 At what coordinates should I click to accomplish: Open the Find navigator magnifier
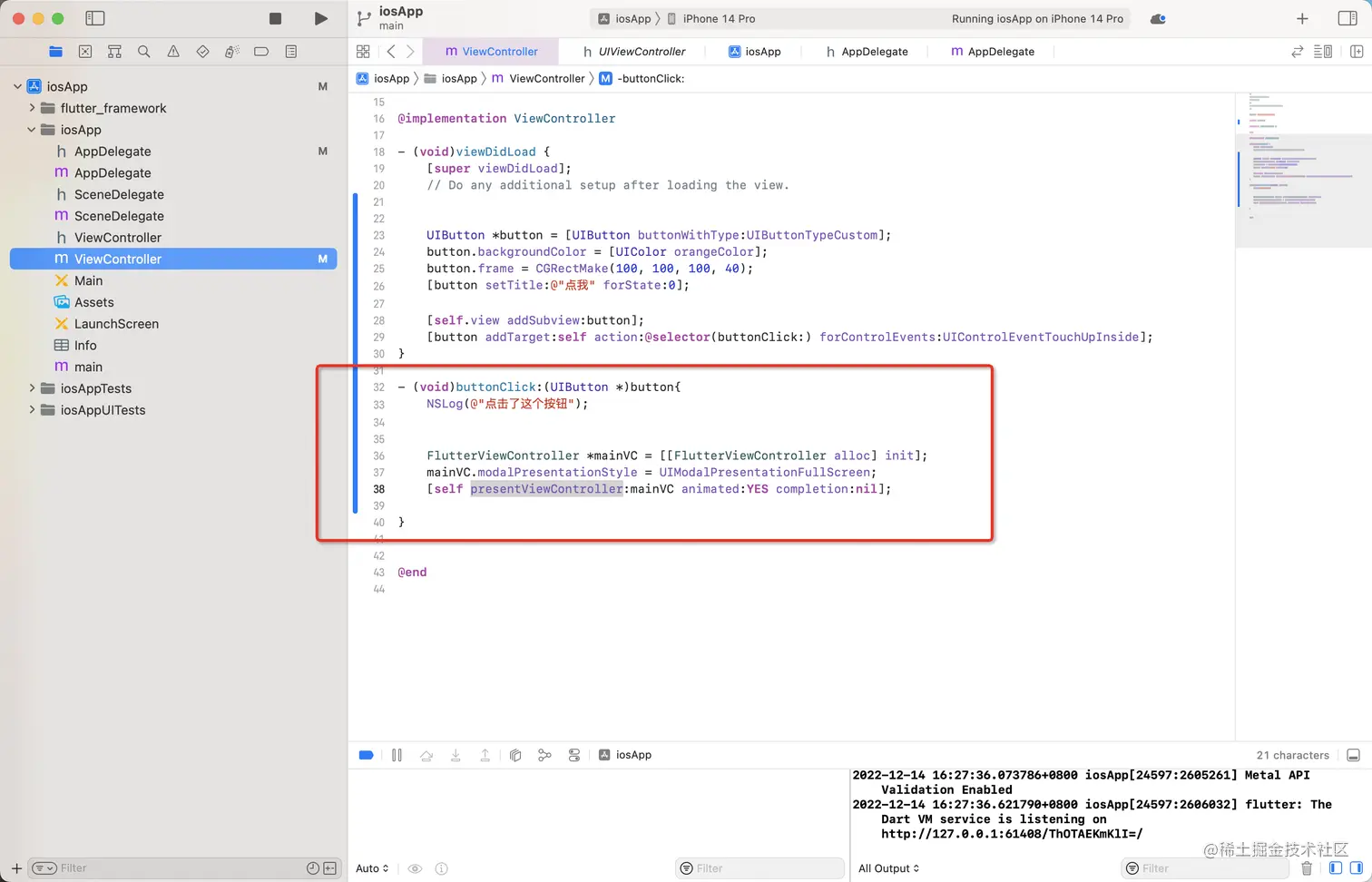click(x=143, y=52)
